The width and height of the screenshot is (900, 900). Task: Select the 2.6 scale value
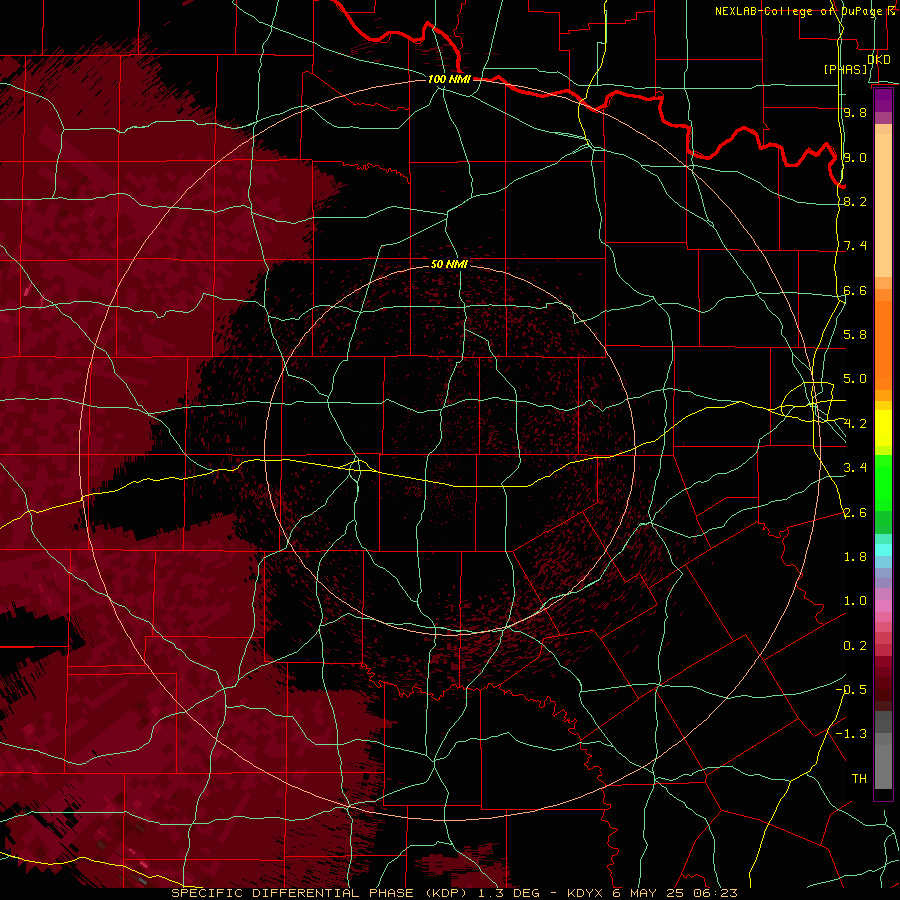855,513
